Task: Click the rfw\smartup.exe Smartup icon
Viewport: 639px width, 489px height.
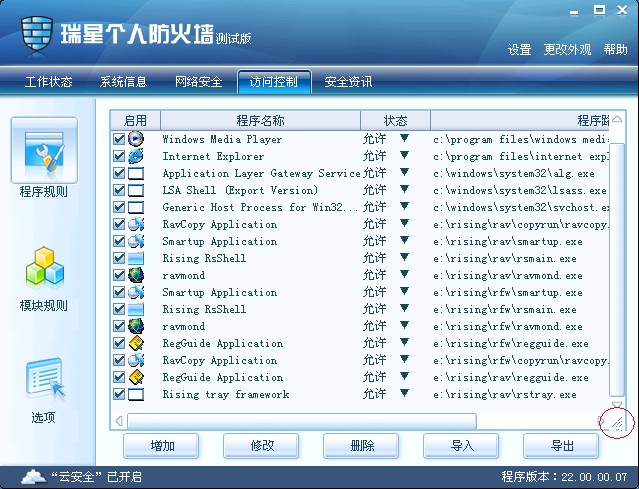Action: (x=136, y=292)
